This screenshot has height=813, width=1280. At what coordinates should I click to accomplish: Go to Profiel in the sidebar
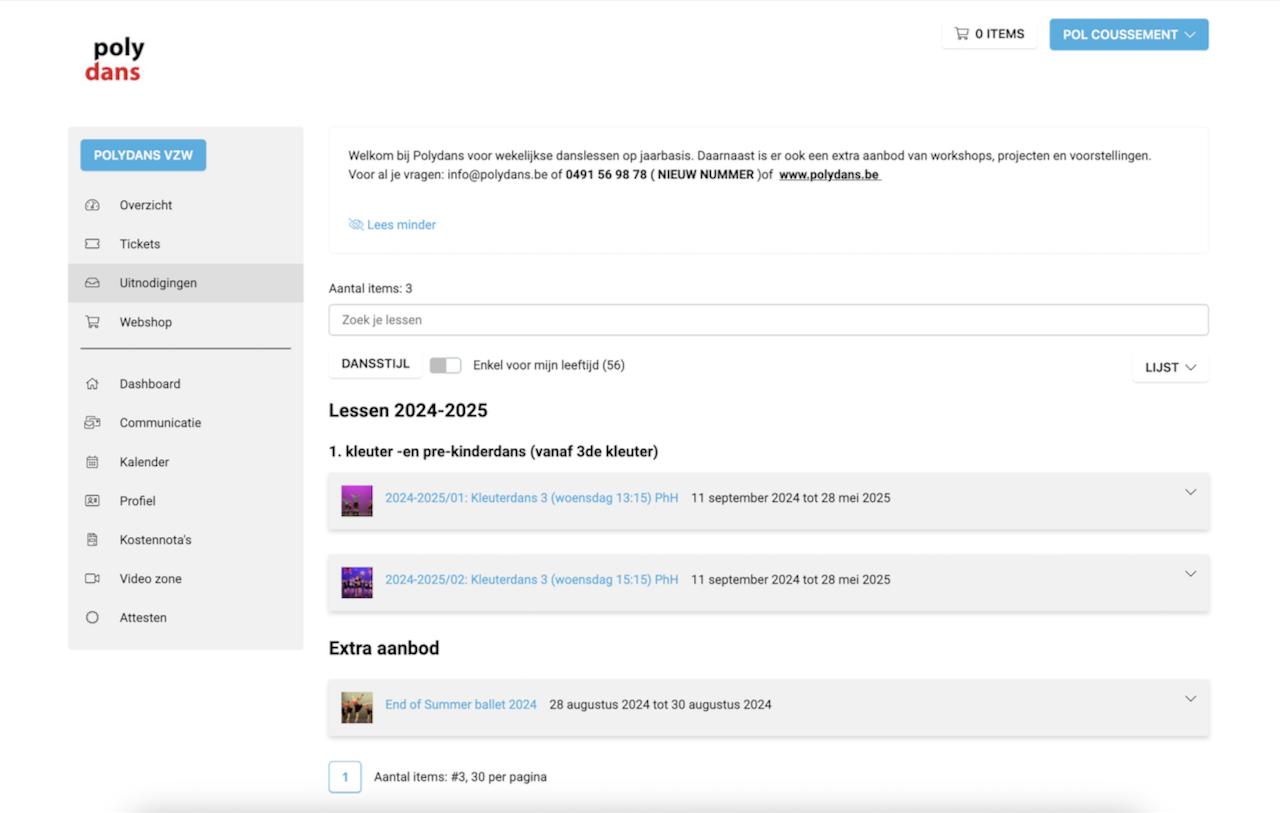tap(137, 501)
